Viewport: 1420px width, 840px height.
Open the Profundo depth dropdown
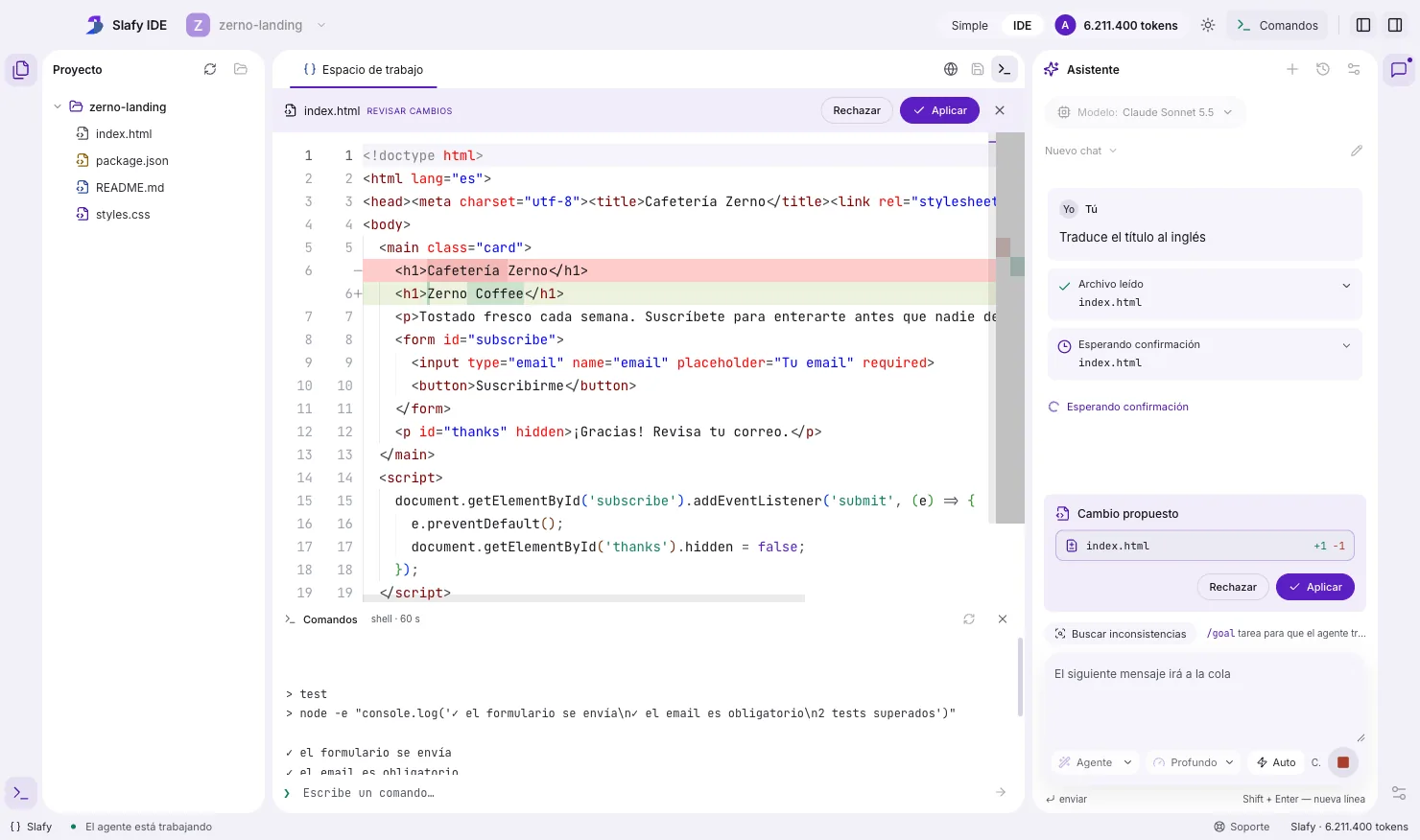[1193, 762]
